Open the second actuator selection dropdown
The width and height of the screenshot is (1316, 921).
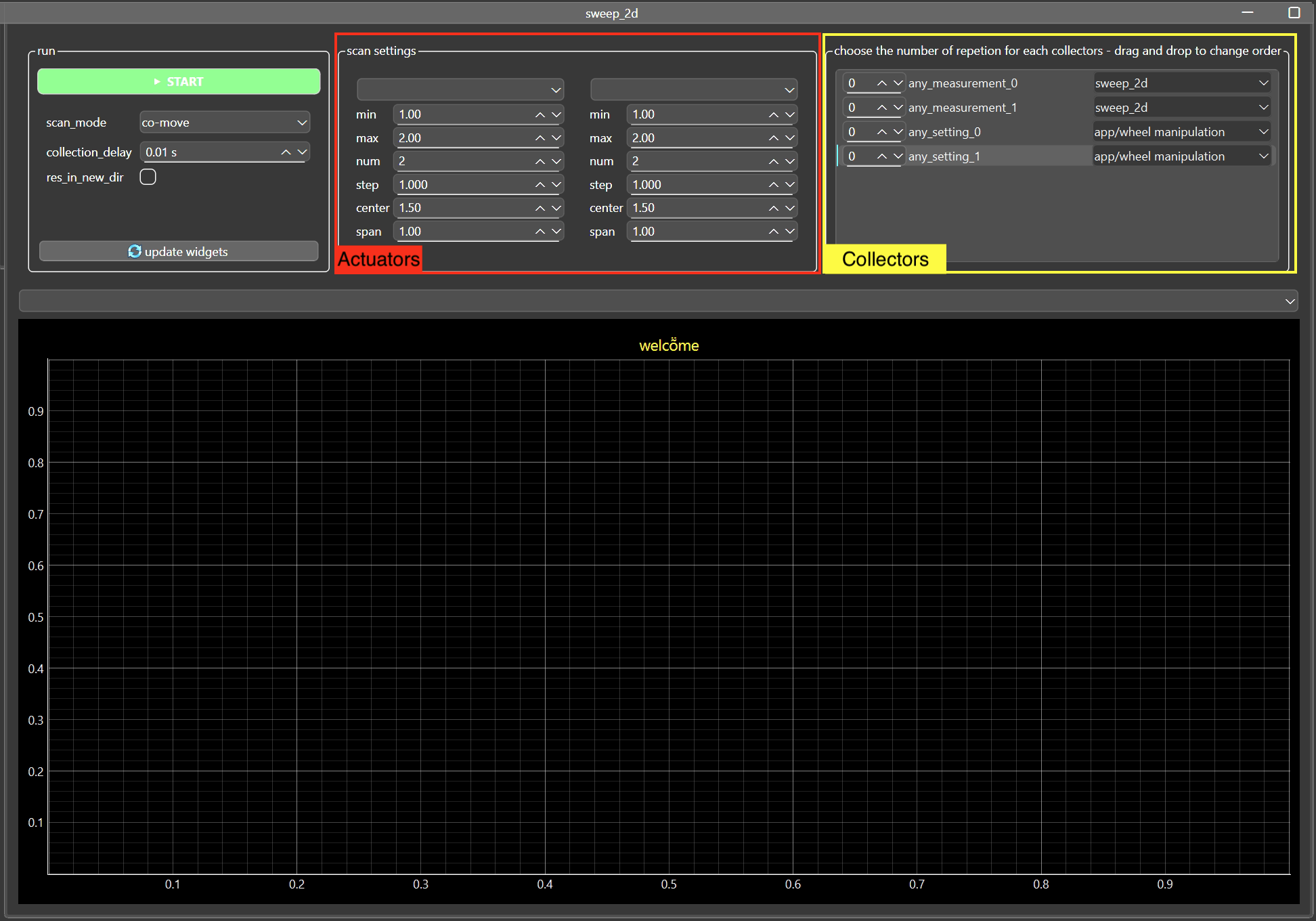click(693, 89)
